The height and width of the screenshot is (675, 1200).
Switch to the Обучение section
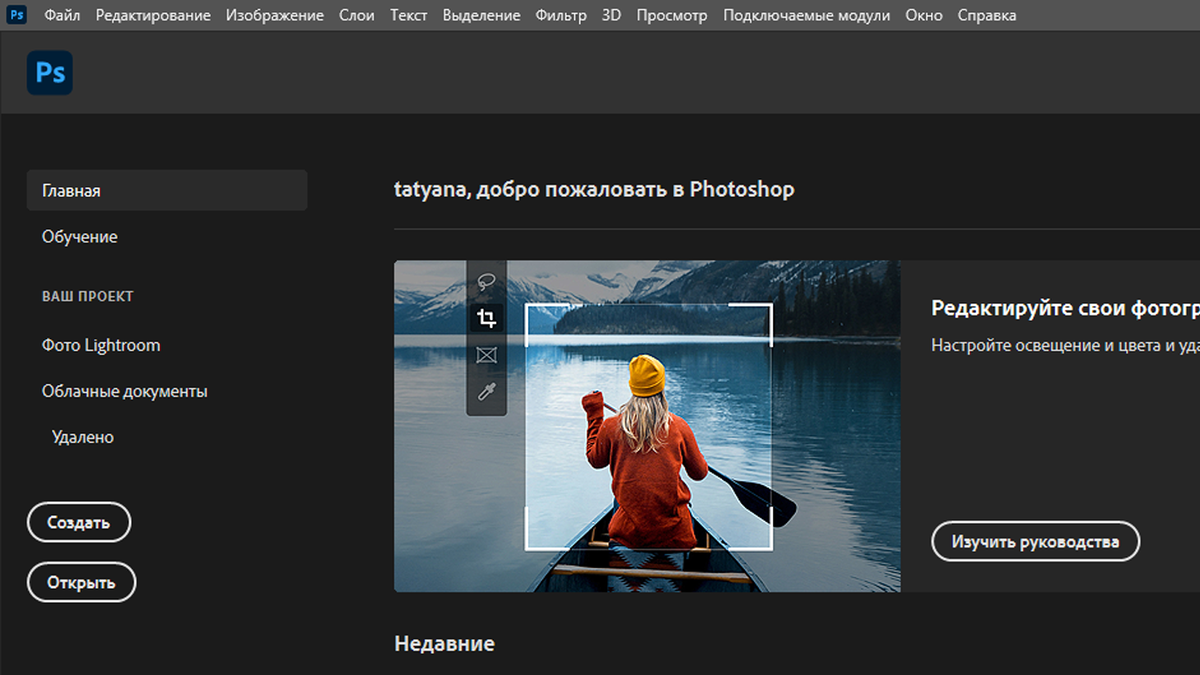(x=80, y=237)
